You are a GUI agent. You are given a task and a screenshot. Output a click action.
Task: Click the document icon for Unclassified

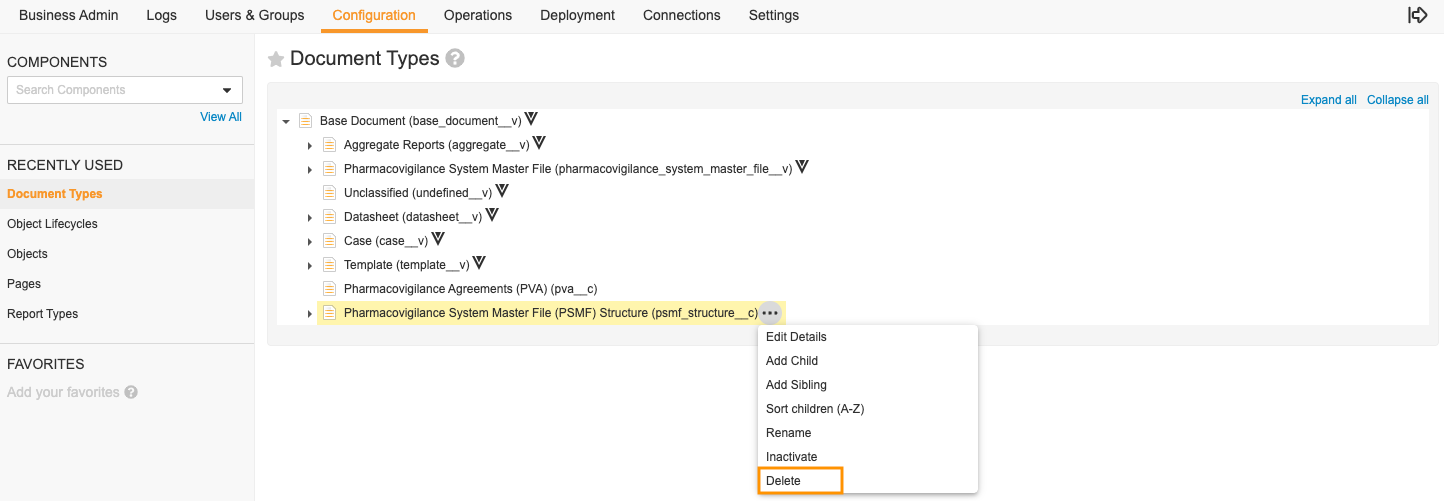pyautogui.click(x=329, y=192)
